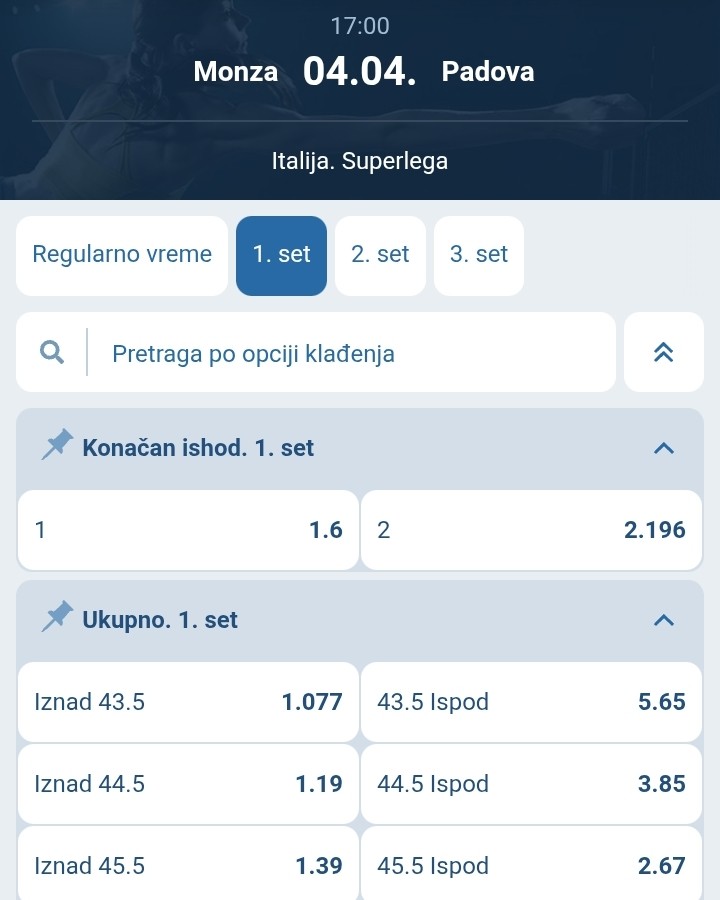Select the 1. set tab
This screenshot has width=720, height=900.
281,255
